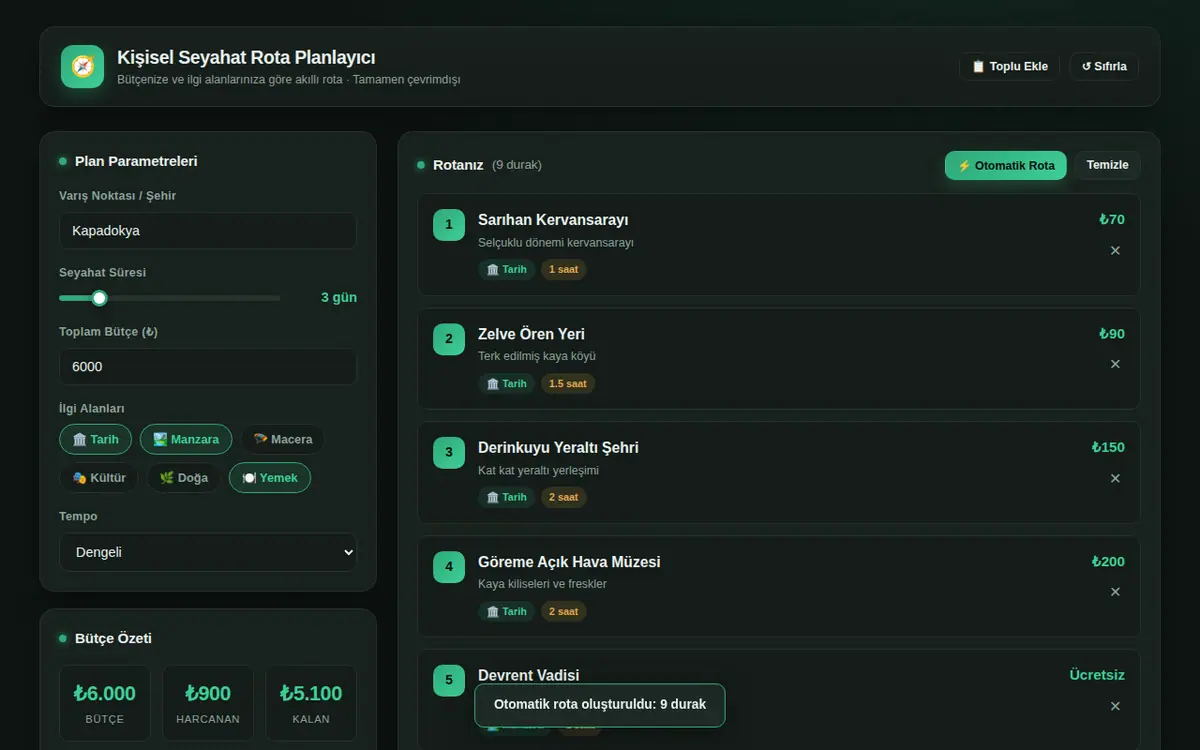This screenshot has width=1200, height=750.
Task: Click the Sıfırla reset button
Action: [1104, 66]
